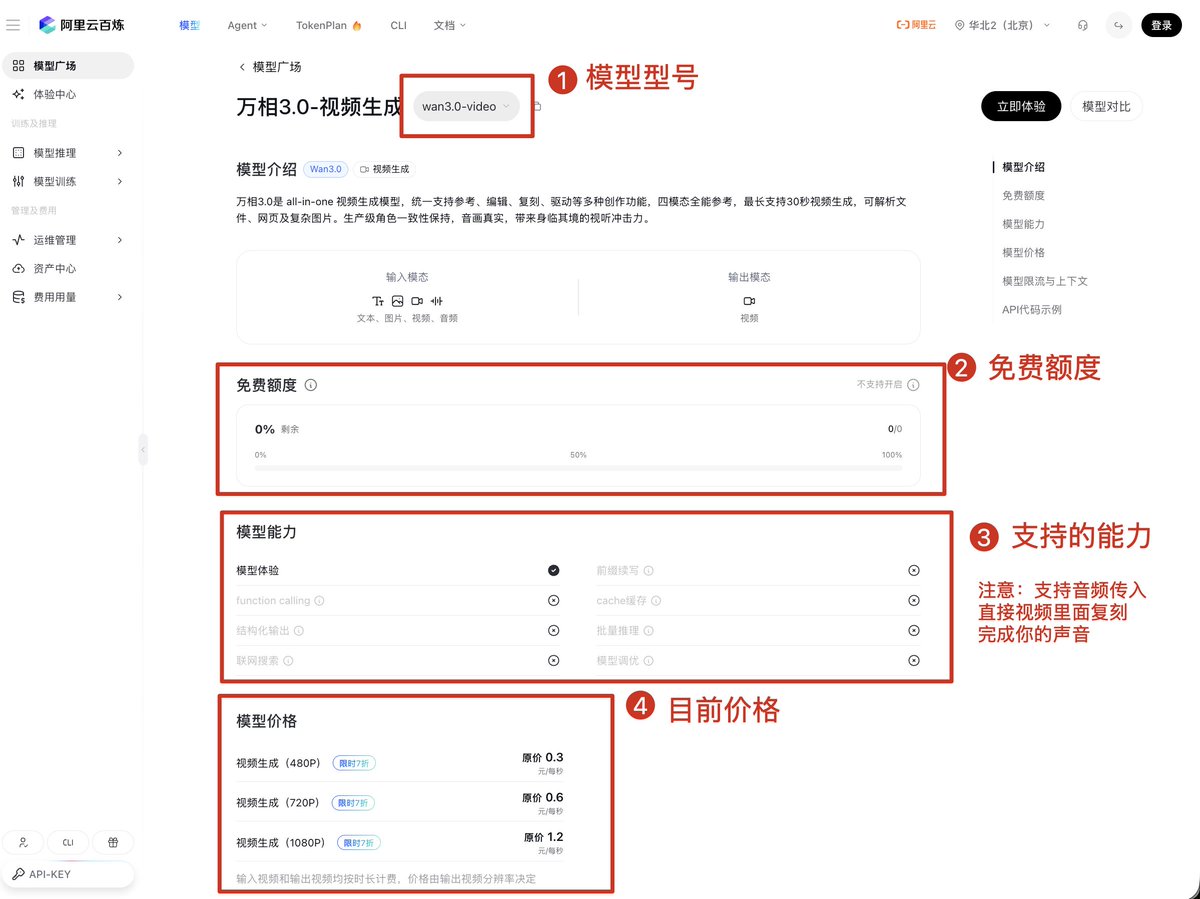Viewport: 1200px width, 899px height.
Task: Click the 模型对比 button
Action: point(1106,106)
